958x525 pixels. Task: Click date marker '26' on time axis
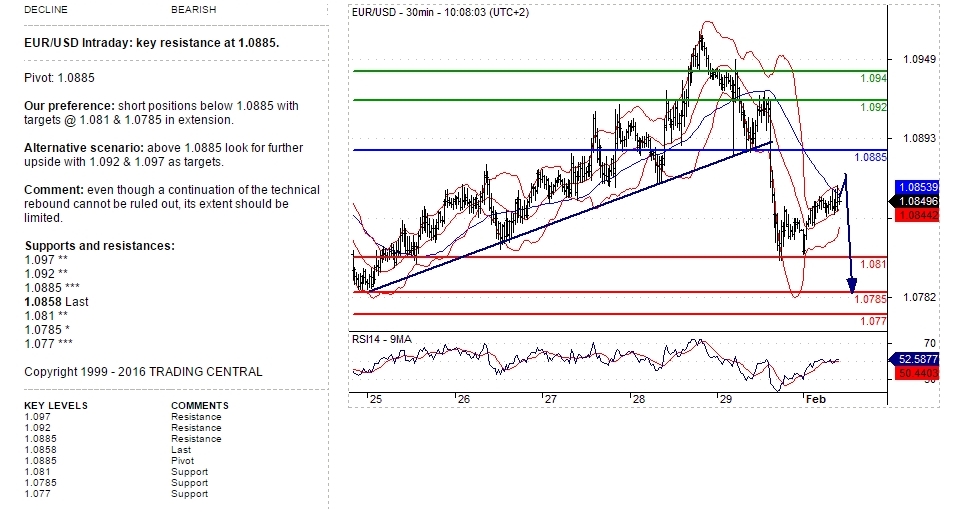coord(464,399)
